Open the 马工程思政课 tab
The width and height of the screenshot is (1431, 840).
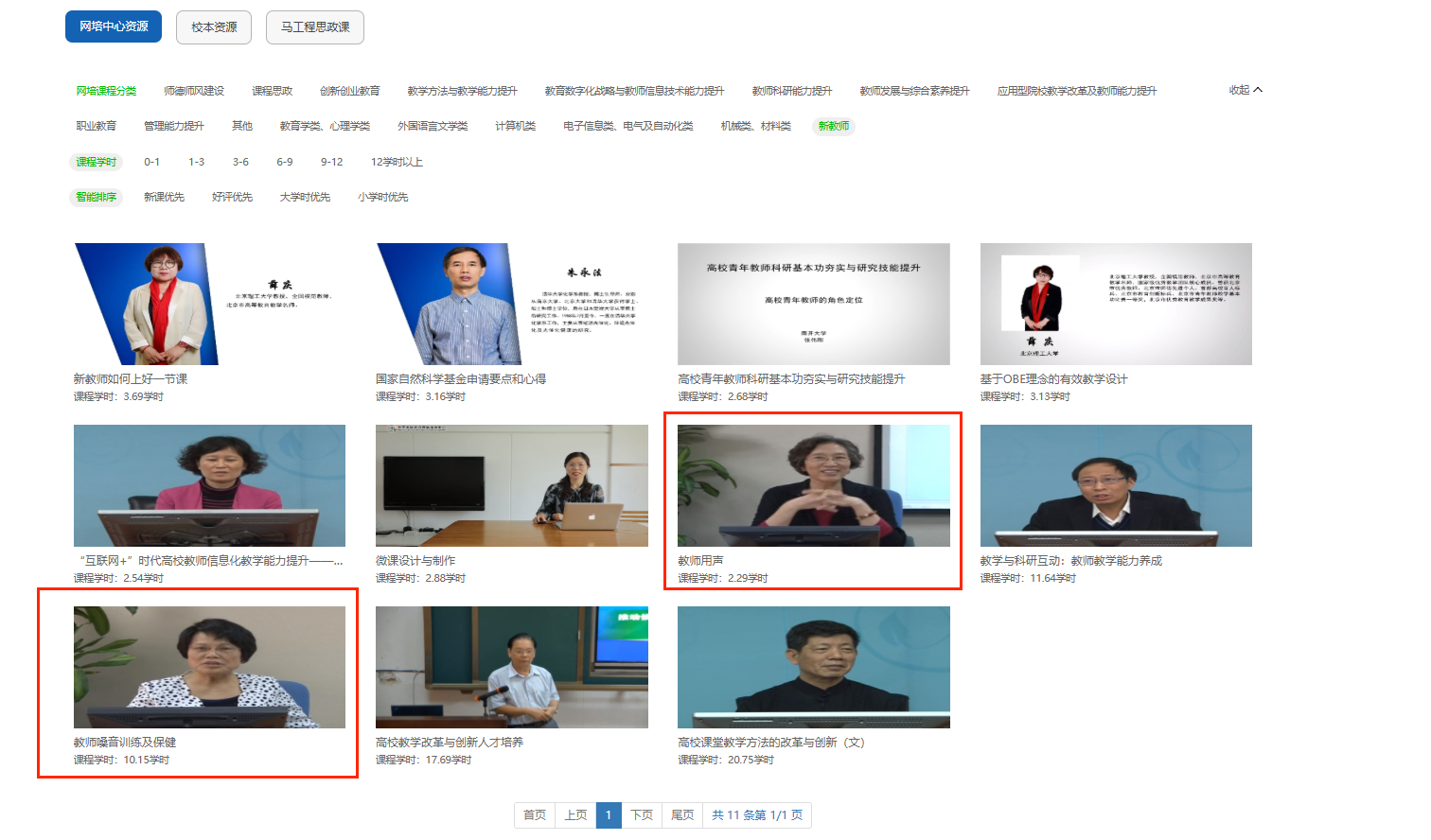tap(315, 27)
